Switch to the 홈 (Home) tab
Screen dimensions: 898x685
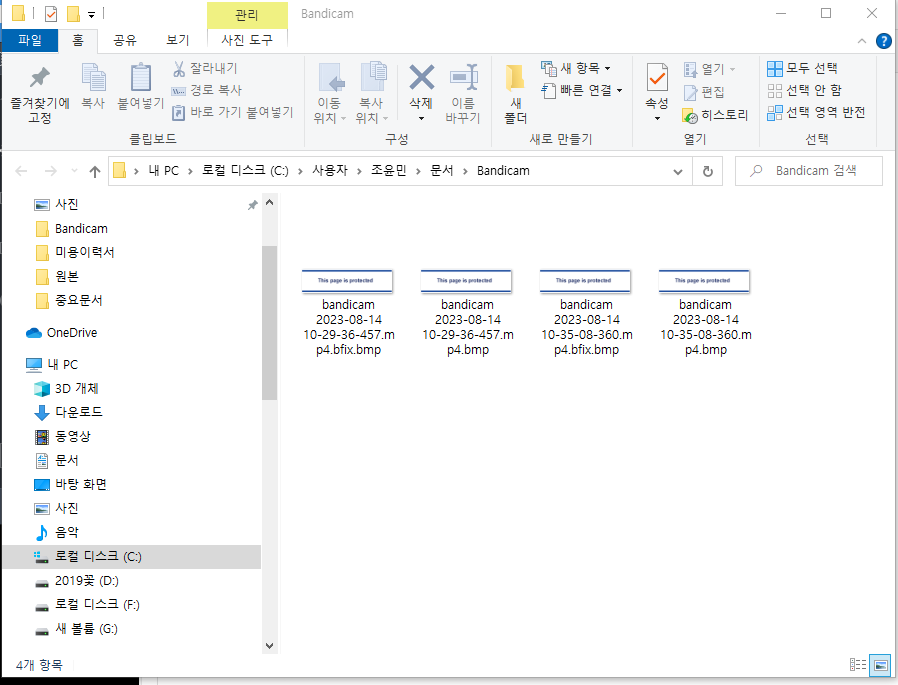click(78, 40)
